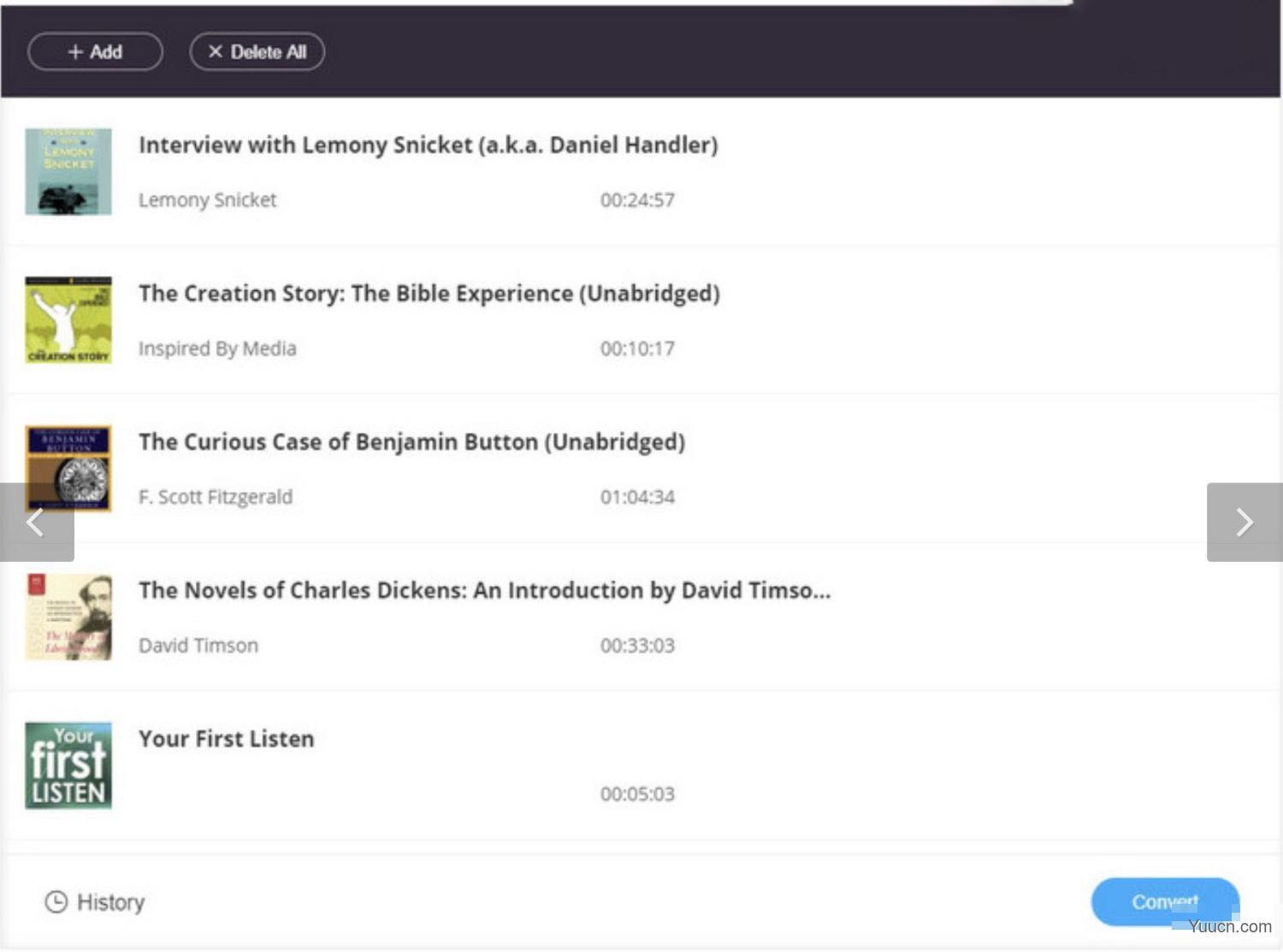Click title Your First Listen
Screen dimensions: 1283x952
pyautogui.click(x=227, y=739)
